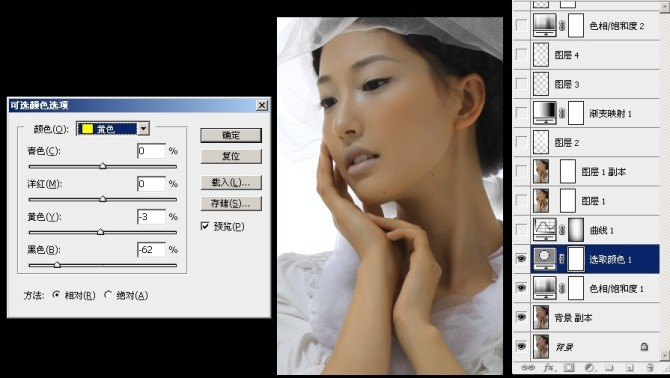Select the 相对(R) relative method
The image size is (670, 378).
pos(56,295)
